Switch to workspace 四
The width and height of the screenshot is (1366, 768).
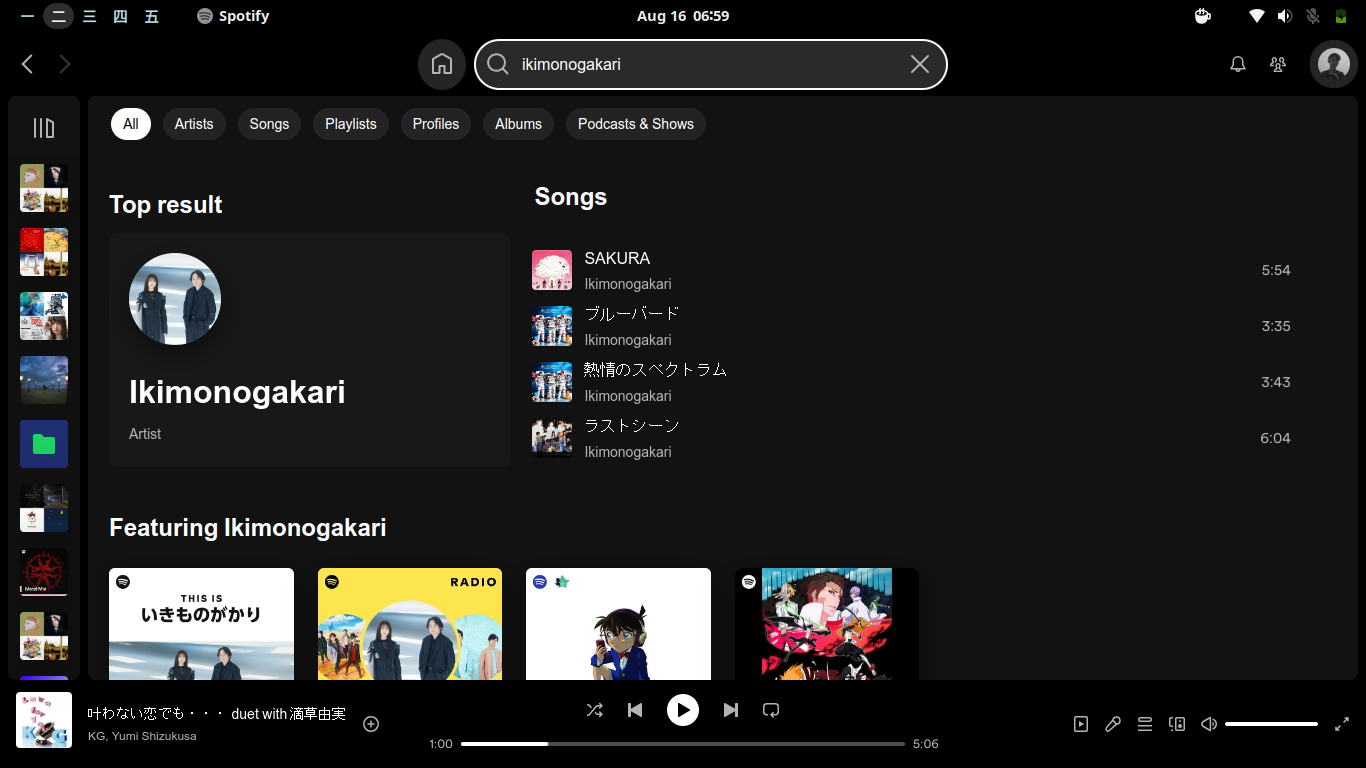coord(120,16)
